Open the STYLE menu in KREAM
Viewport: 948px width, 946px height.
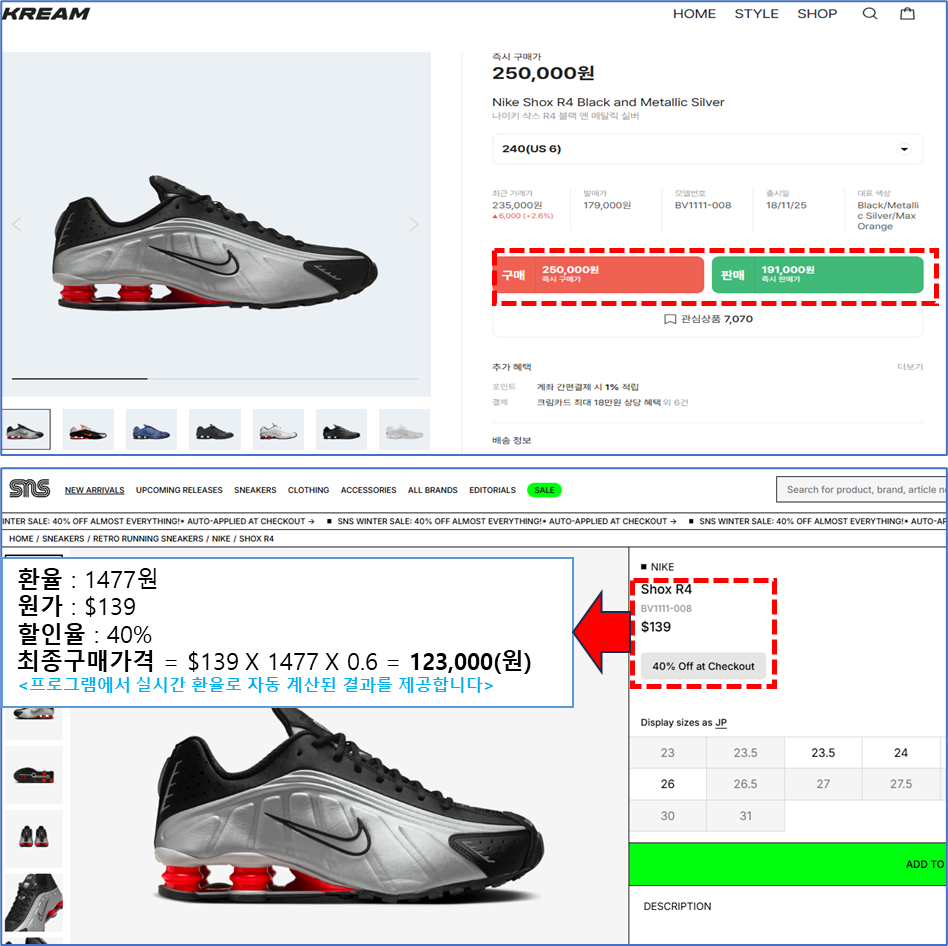[x=756, y=13]
